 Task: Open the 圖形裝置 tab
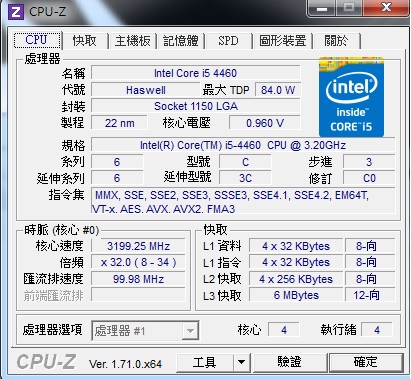283,41
